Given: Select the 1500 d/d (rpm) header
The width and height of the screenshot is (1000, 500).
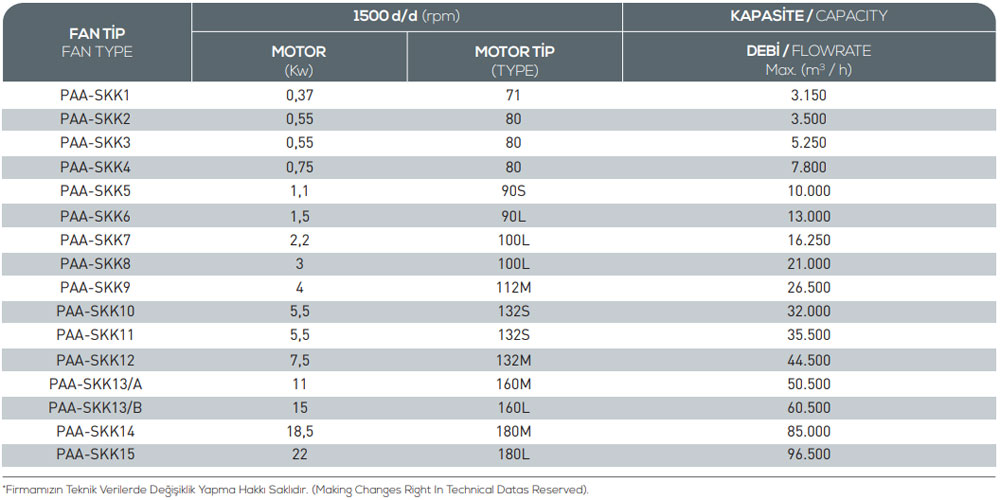Looking at the screenshot, I should pyautogui.click(x=407, y=17).
